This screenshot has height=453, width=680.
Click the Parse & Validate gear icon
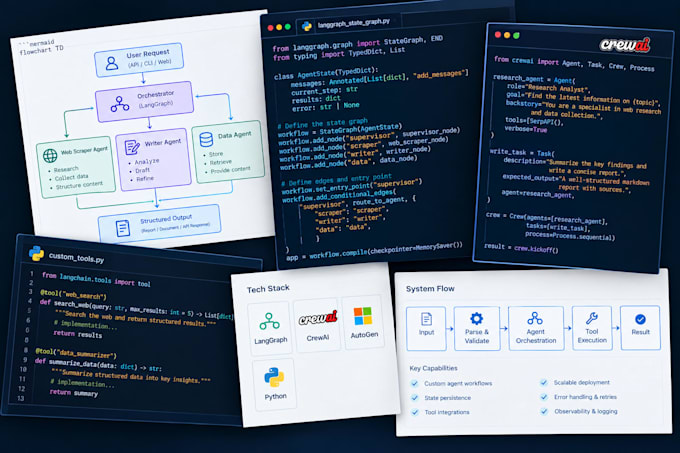[x=476, y=319]
